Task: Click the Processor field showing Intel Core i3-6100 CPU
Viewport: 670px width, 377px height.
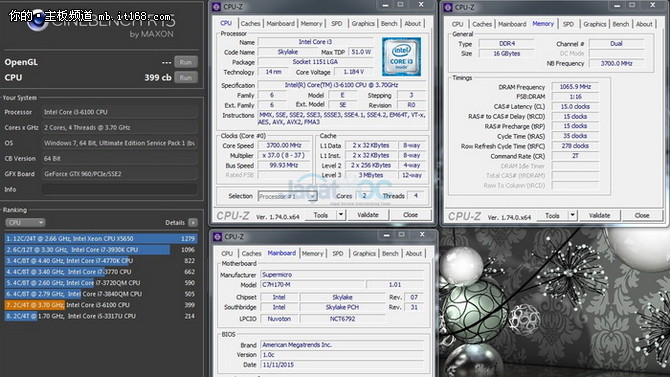Action: (x=120, y=112)
